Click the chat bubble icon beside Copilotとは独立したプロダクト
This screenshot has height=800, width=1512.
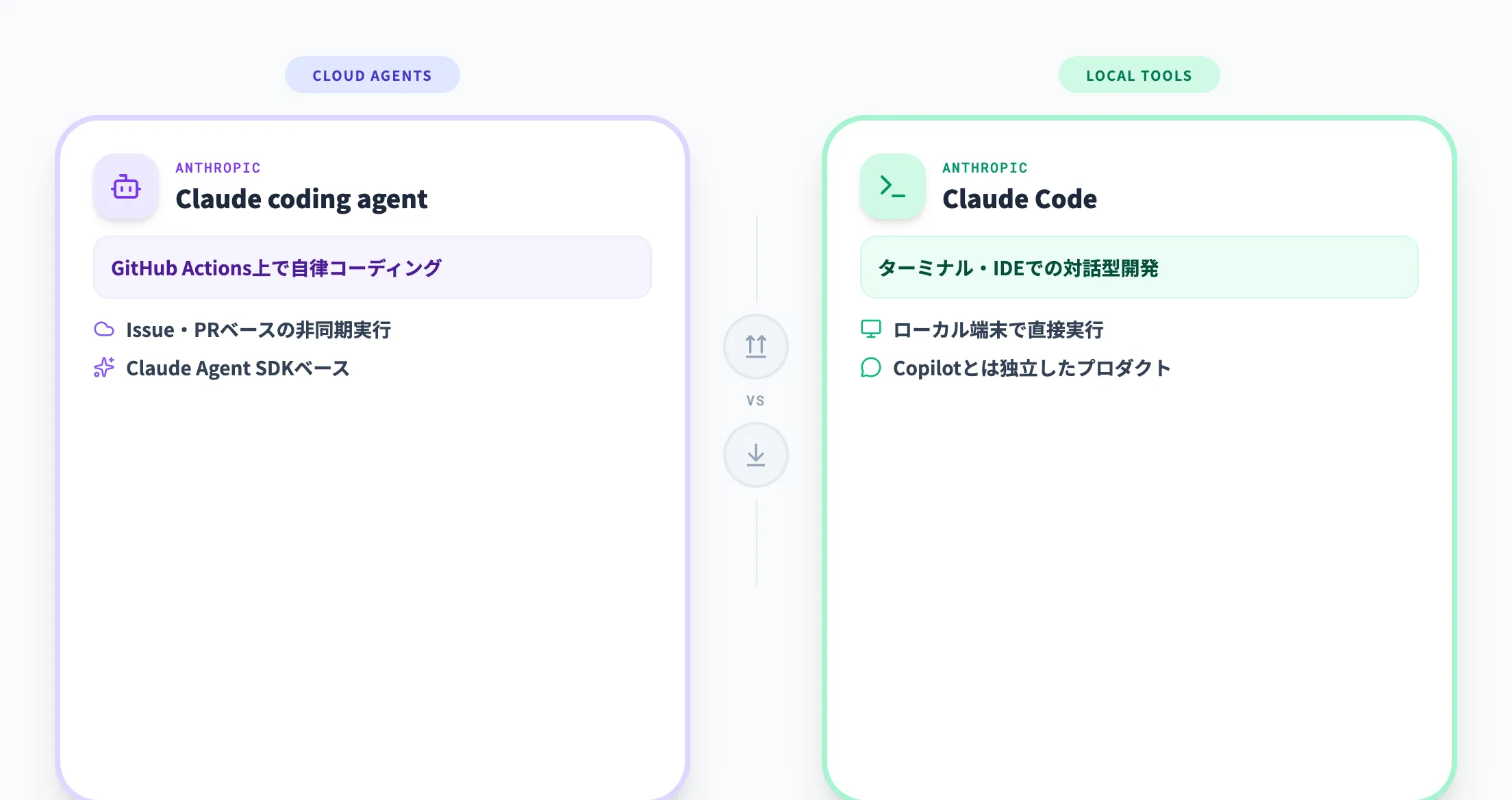[x=870, y=368]
